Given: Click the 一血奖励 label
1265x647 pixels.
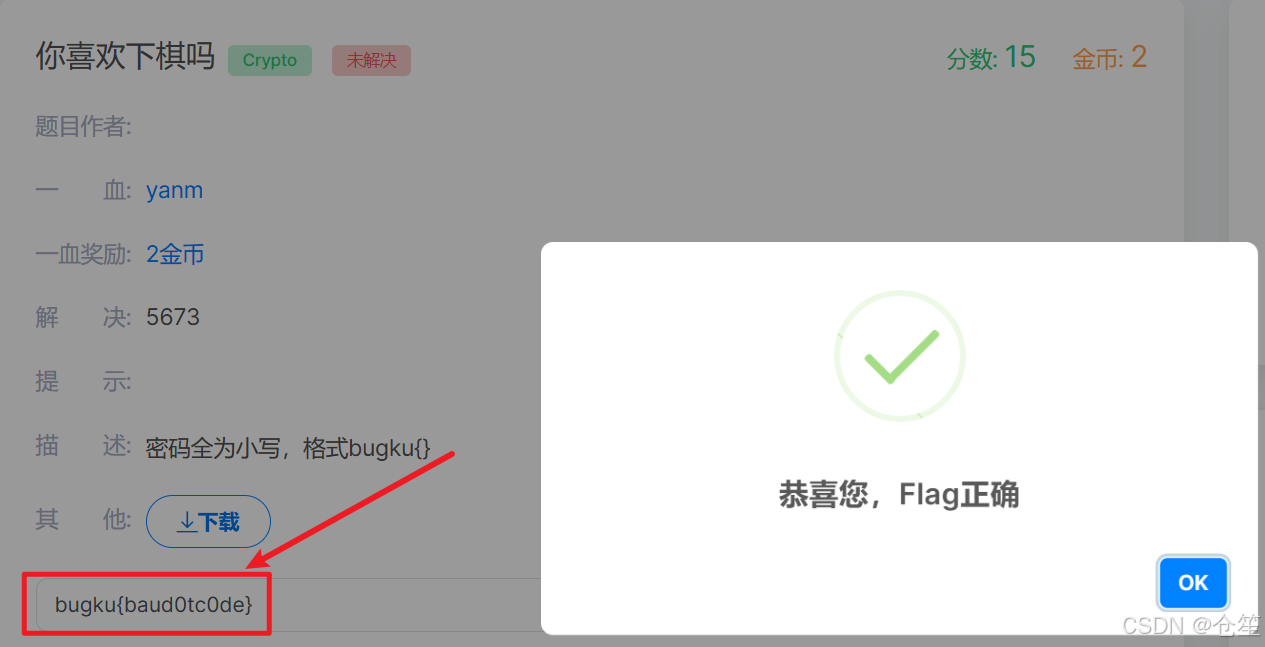Looking at the screenshot, I should tap(84, 254).
